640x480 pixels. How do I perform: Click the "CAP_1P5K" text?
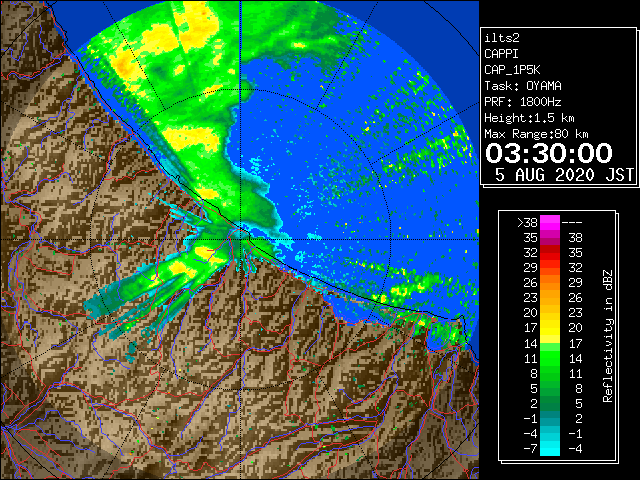coord(512,70)
